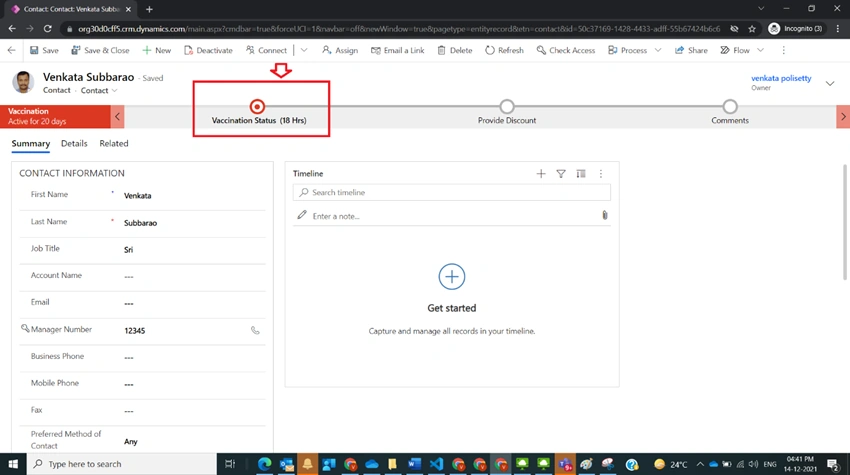Viewport: 850px width, 475px height.
Task: Click the taskbar search box
Action: click(x=122, y=464)
